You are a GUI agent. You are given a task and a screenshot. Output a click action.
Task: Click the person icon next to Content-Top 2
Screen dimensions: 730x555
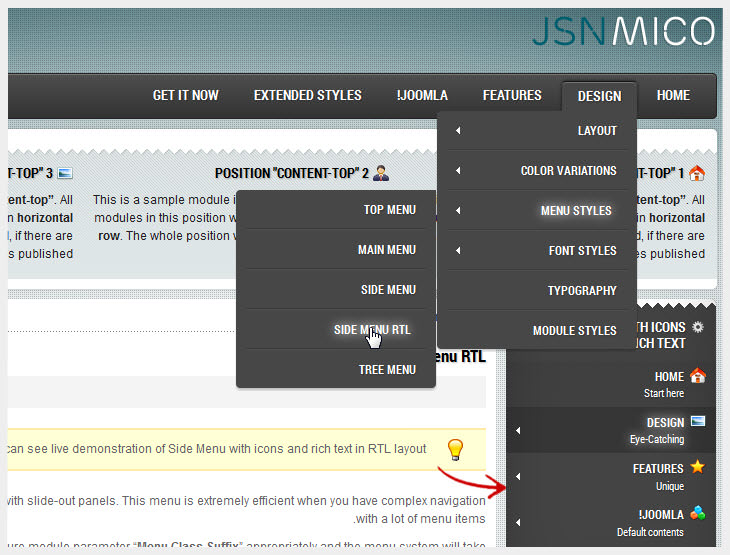pos(380,173)
